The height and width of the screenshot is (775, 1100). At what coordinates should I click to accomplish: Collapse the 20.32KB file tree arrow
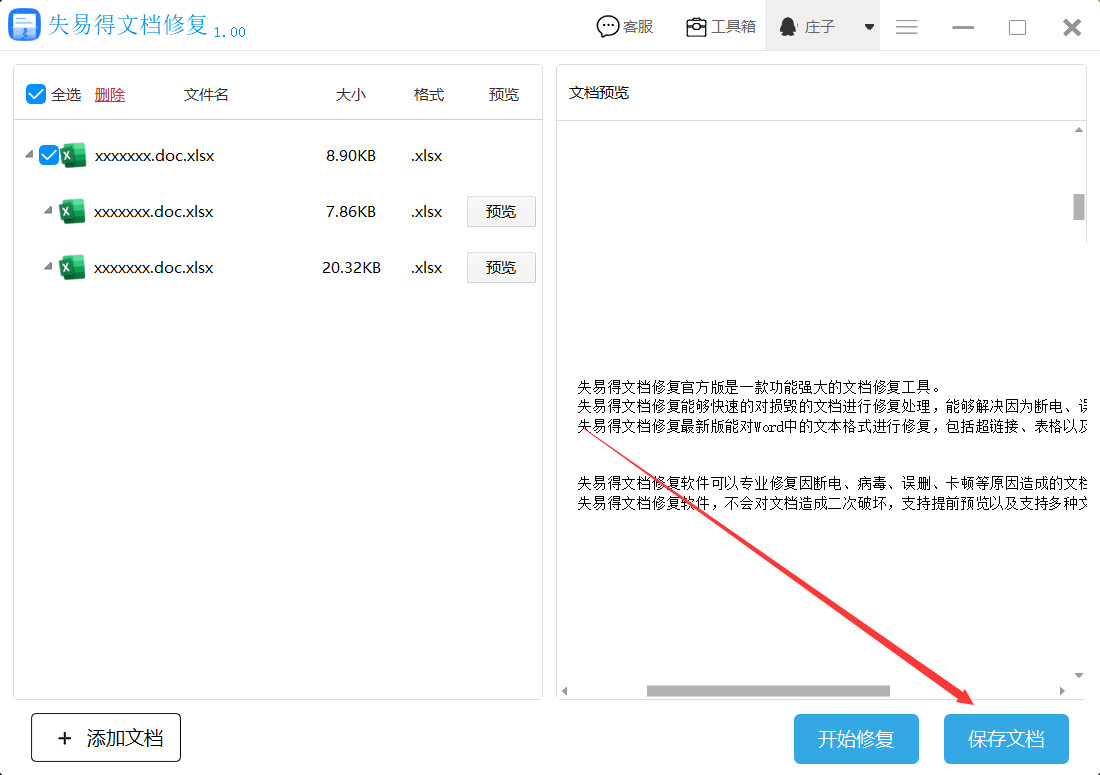pos(48,266)
